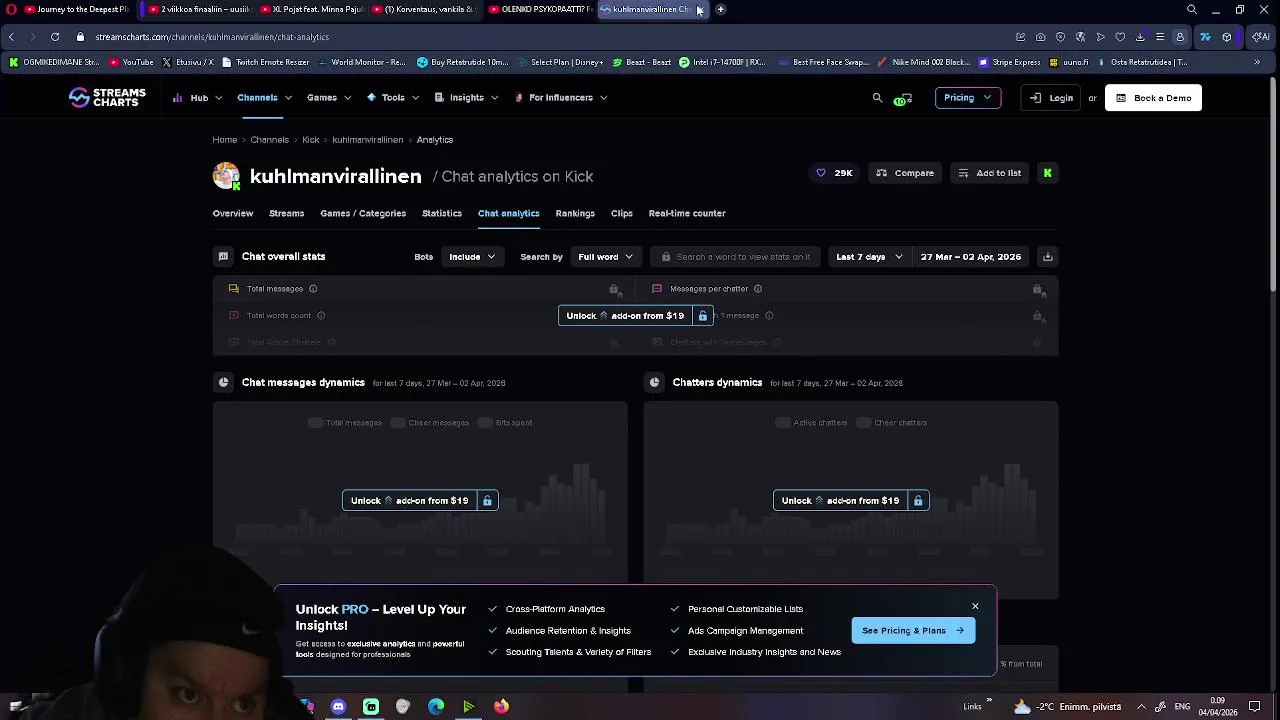Open the Search by Full word dropdown
Viewport: 1280px width, 720px height.
pos(605,257)
